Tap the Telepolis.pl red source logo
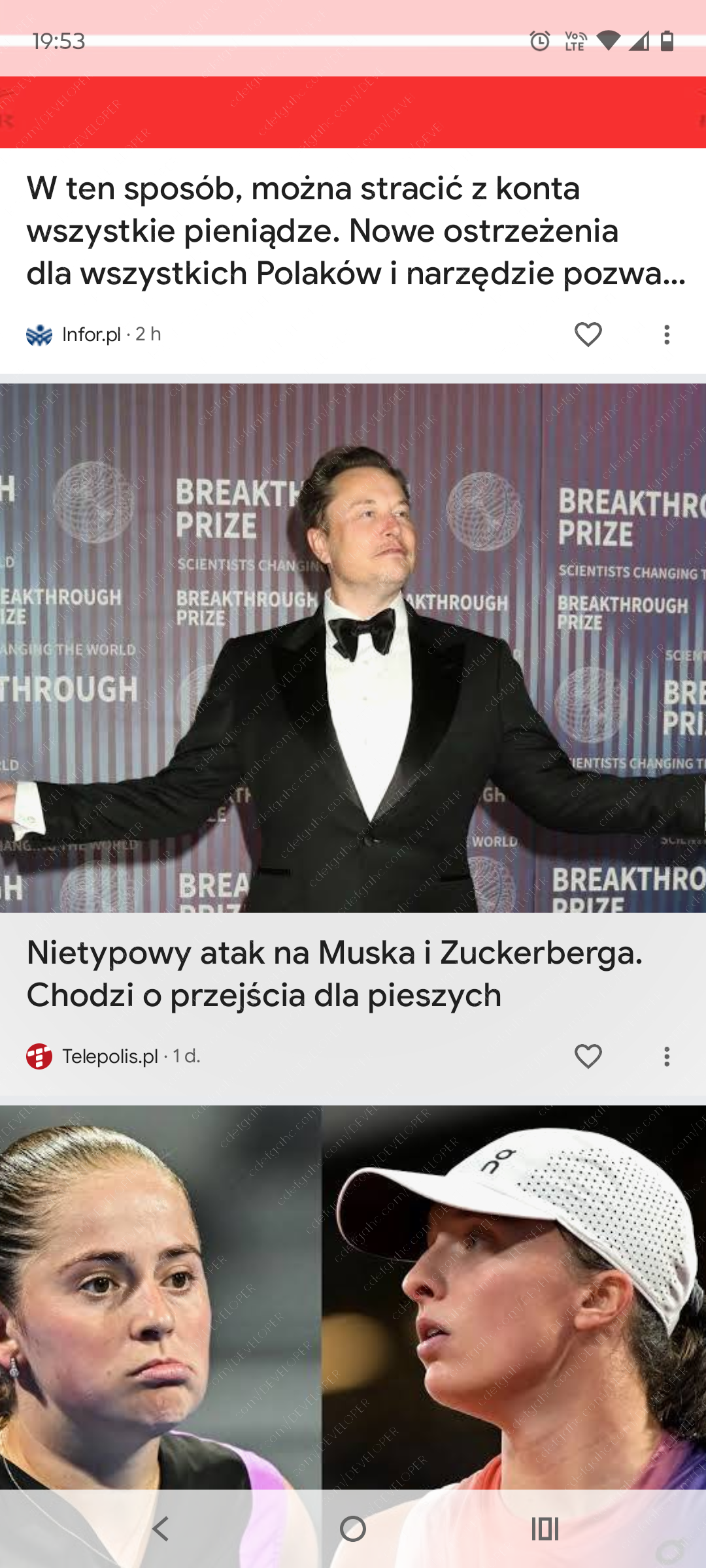This screenshot has height=1568, width=706. pyautogui.click(x=39, y=1056)
